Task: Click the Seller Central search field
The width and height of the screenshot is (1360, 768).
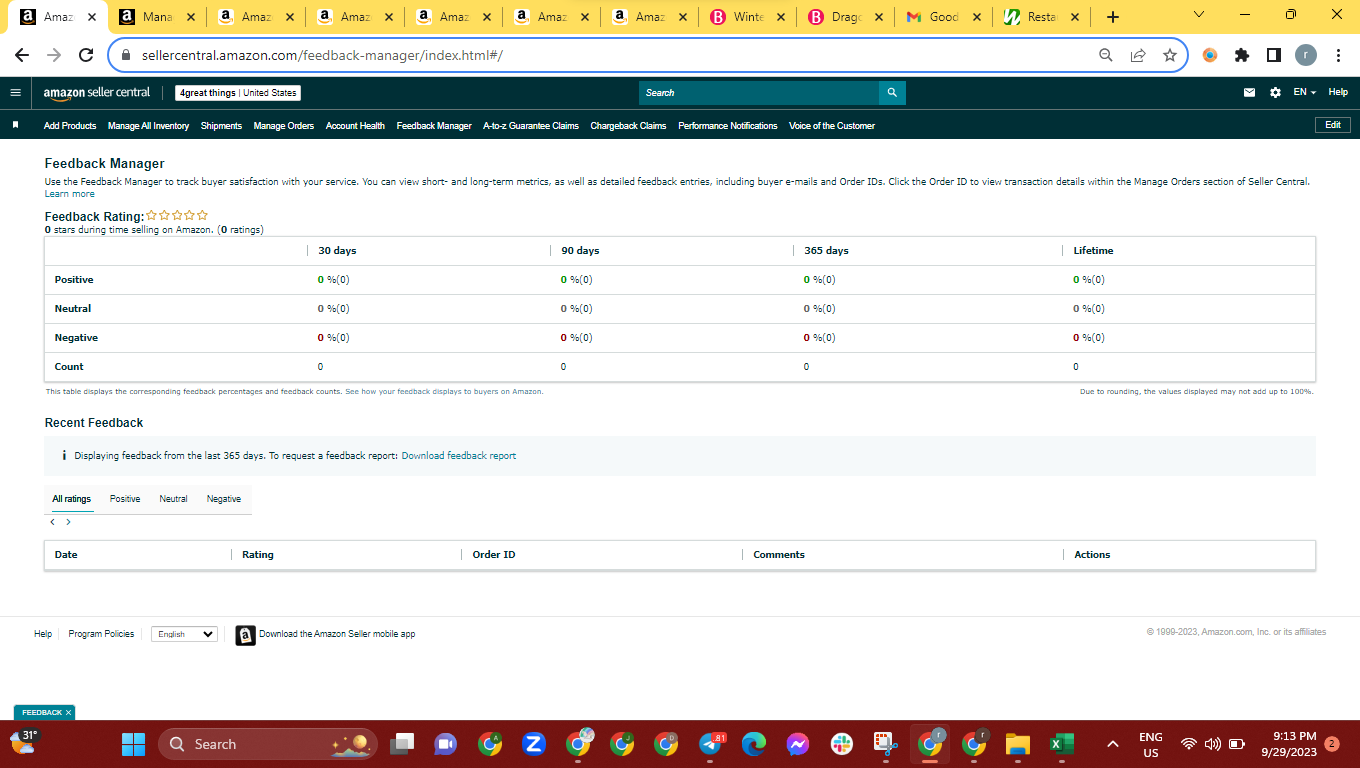Action: point(759,92)
